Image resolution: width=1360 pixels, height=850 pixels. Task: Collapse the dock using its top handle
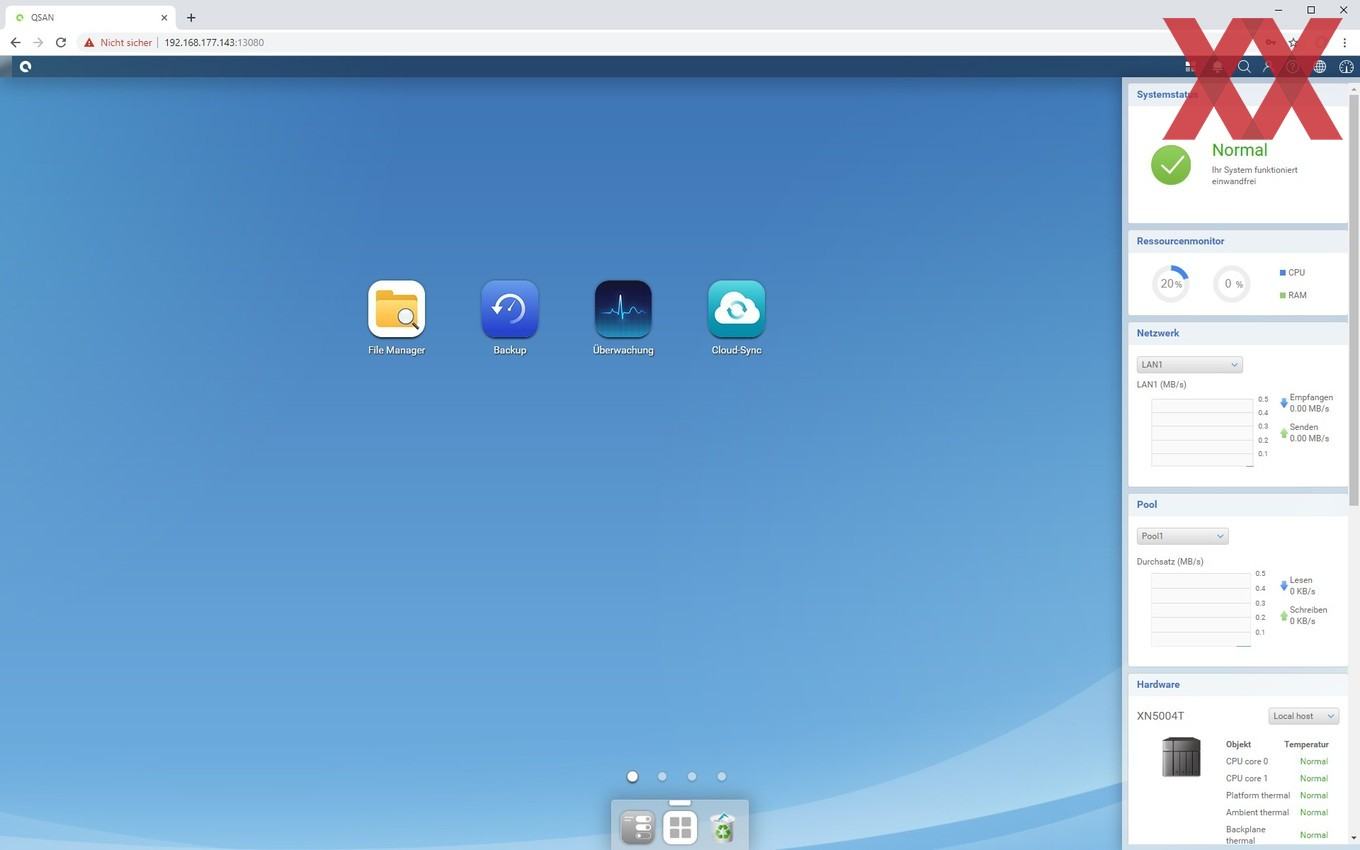(680, 802)
